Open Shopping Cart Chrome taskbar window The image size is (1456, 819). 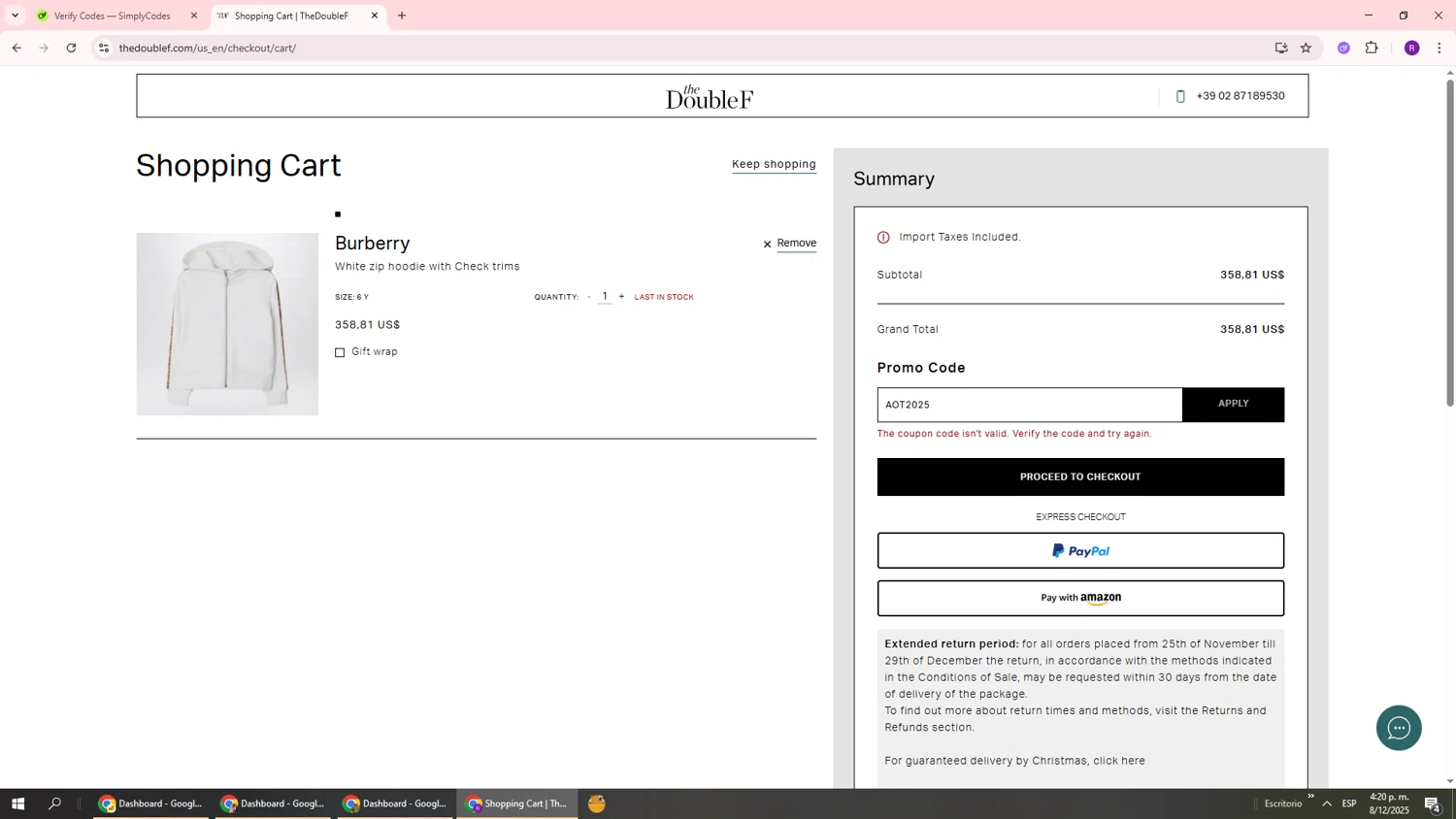tap(517, 803)
